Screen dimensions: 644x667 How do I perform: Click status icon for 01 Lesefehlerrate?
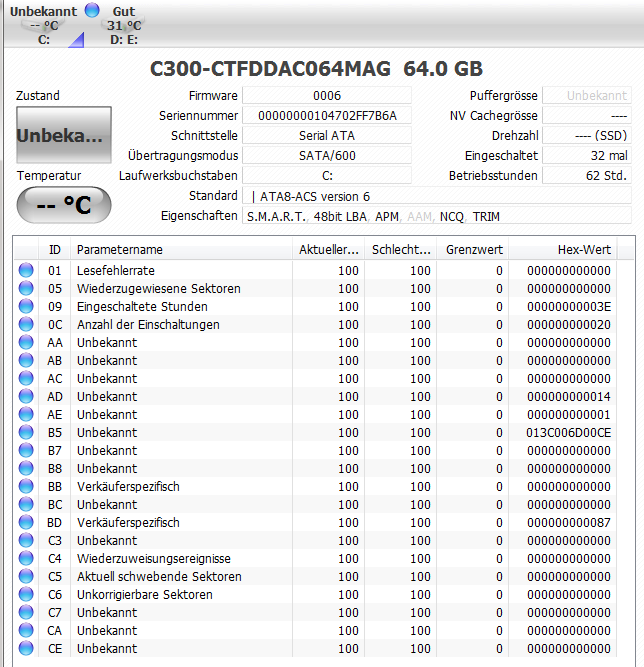(26, 270)
